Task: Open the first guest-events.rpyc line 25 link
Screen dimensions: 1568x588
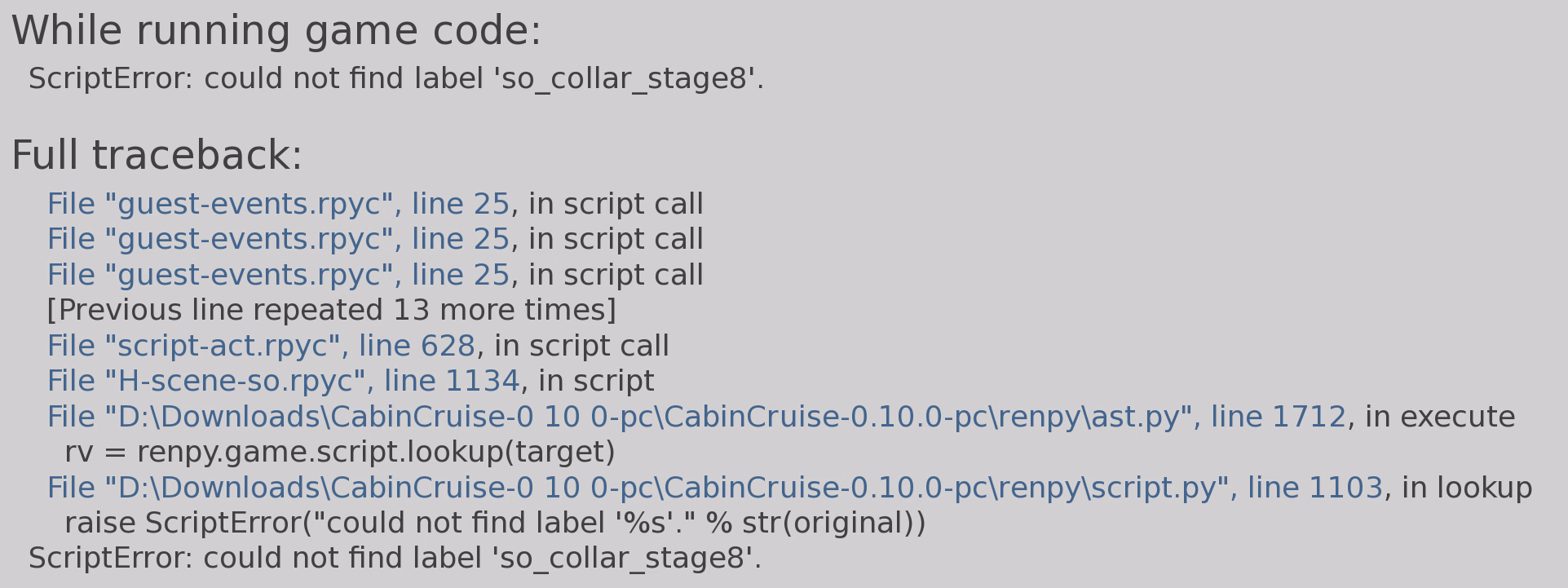Action: (278, 205)
